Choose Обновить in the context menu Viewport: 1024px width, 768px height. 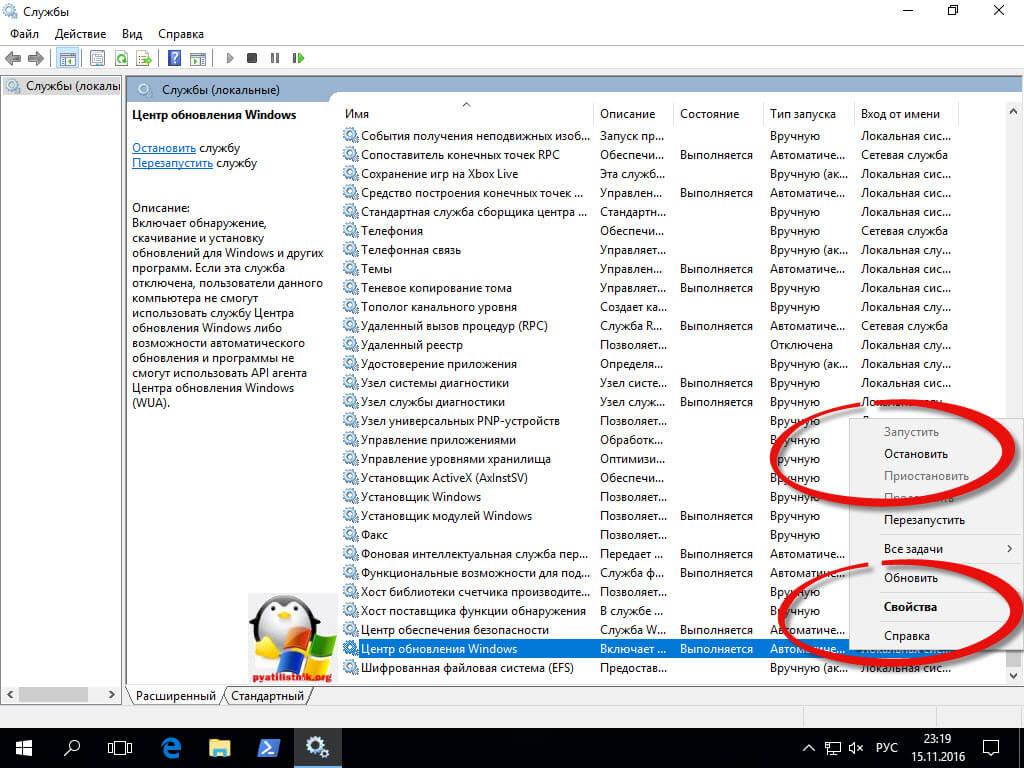pyautogui.click(x=910, y=578)
